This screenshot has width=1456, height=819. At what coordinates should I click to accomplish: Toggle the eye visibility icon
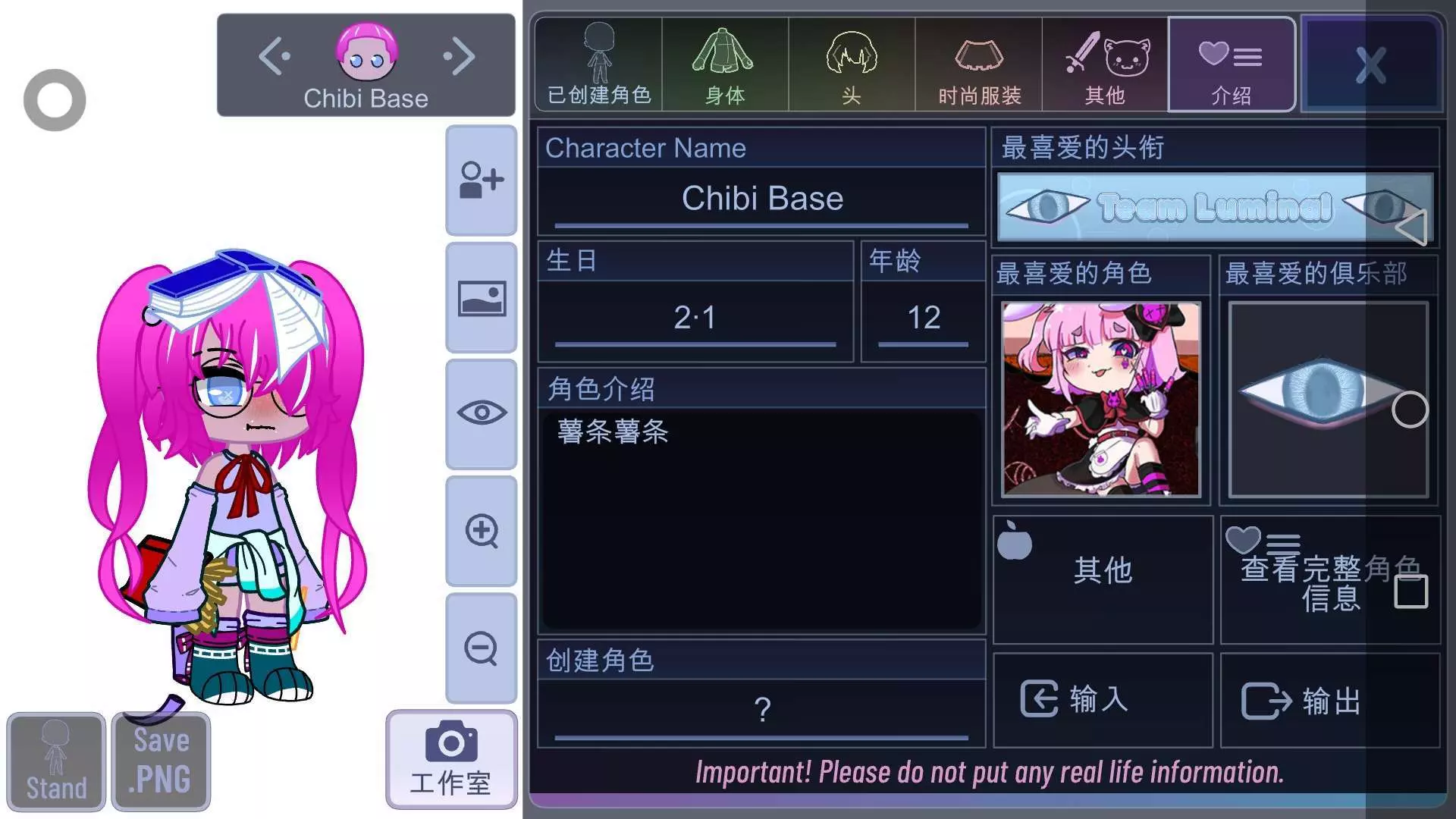click(x=481, y=413)
